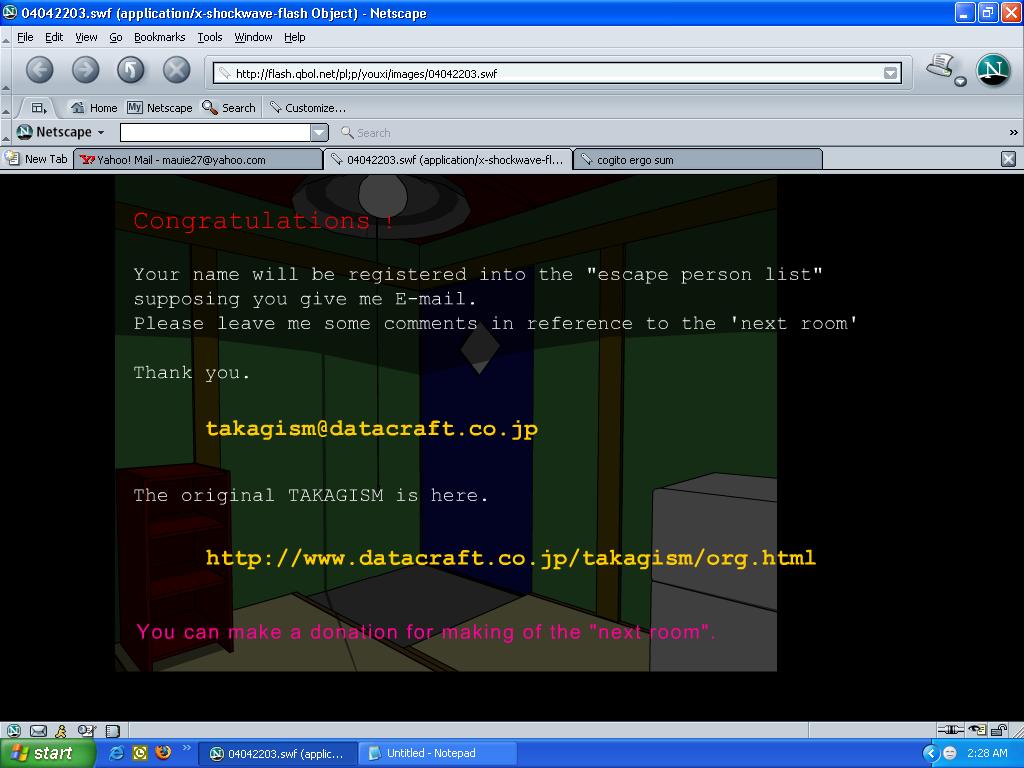Click the 2:28 AM taskbar clock
The width and height of the screenshot is (1024, 768).
point(987,753)
